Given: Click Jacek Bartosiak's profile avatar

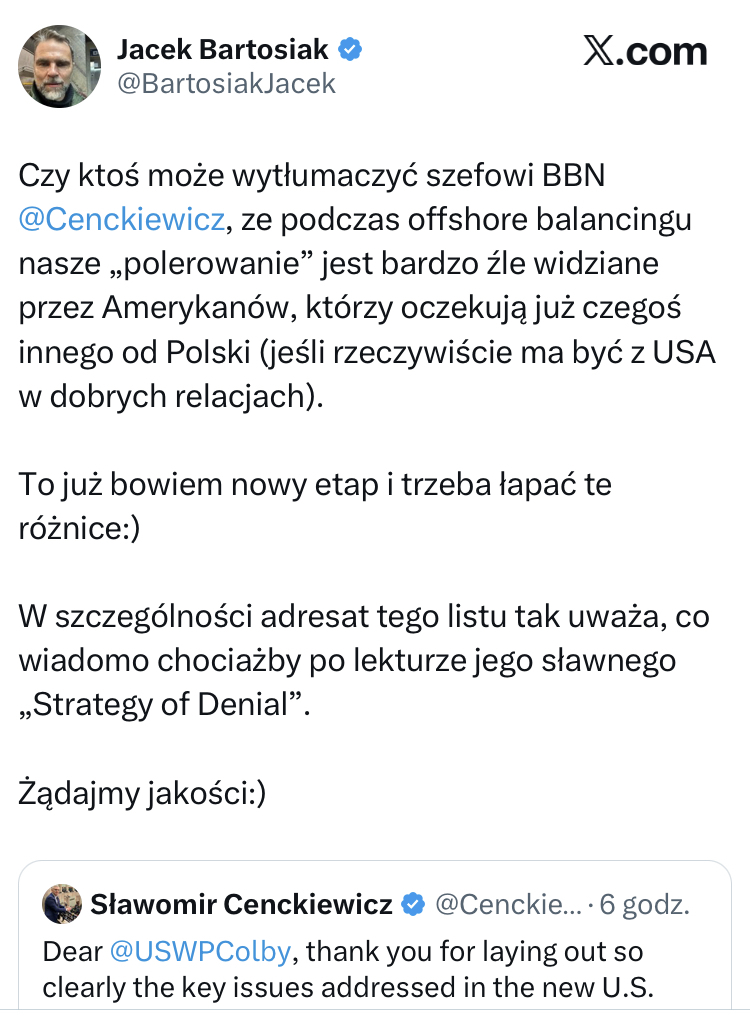Looking at the screenshot, I should (x=59, y=66).
